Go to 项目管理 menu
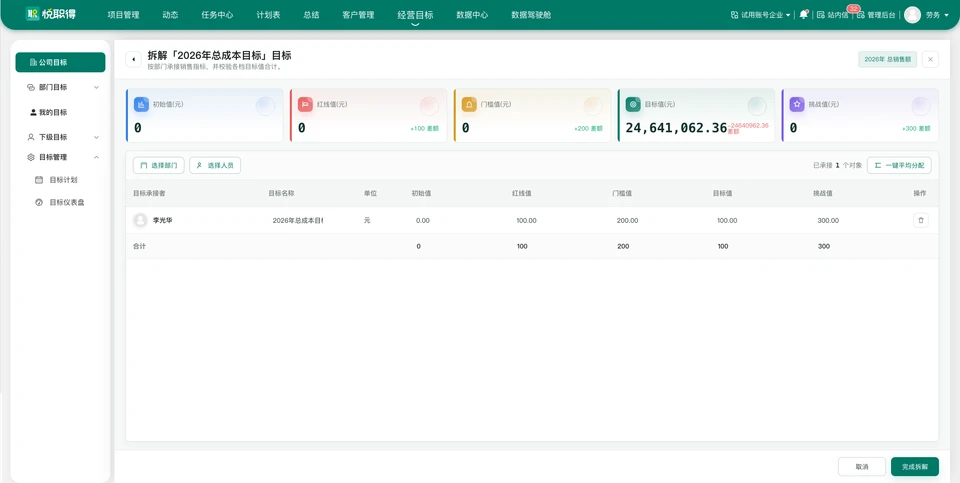Viewport: 960px width, 483px height. pos(123,15)
